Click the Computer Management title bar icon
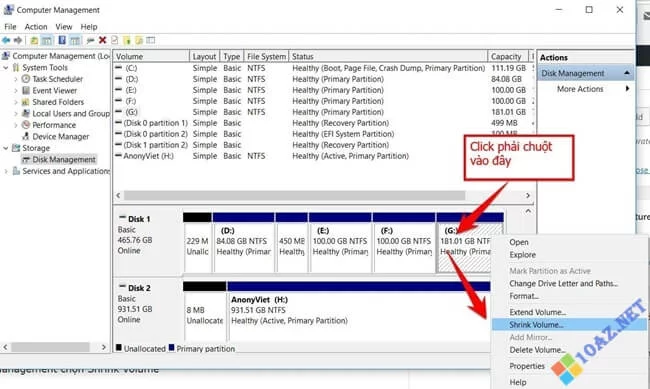The height and width of the screenshot is (389, 650). point(8,9)
